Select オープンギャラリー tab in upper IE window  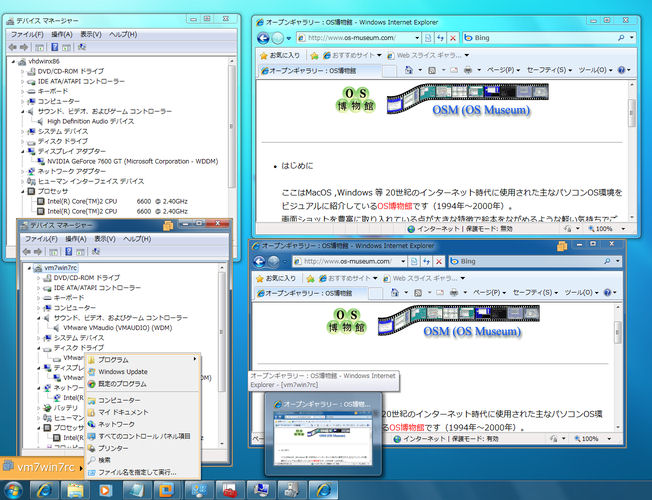point(319,71)
